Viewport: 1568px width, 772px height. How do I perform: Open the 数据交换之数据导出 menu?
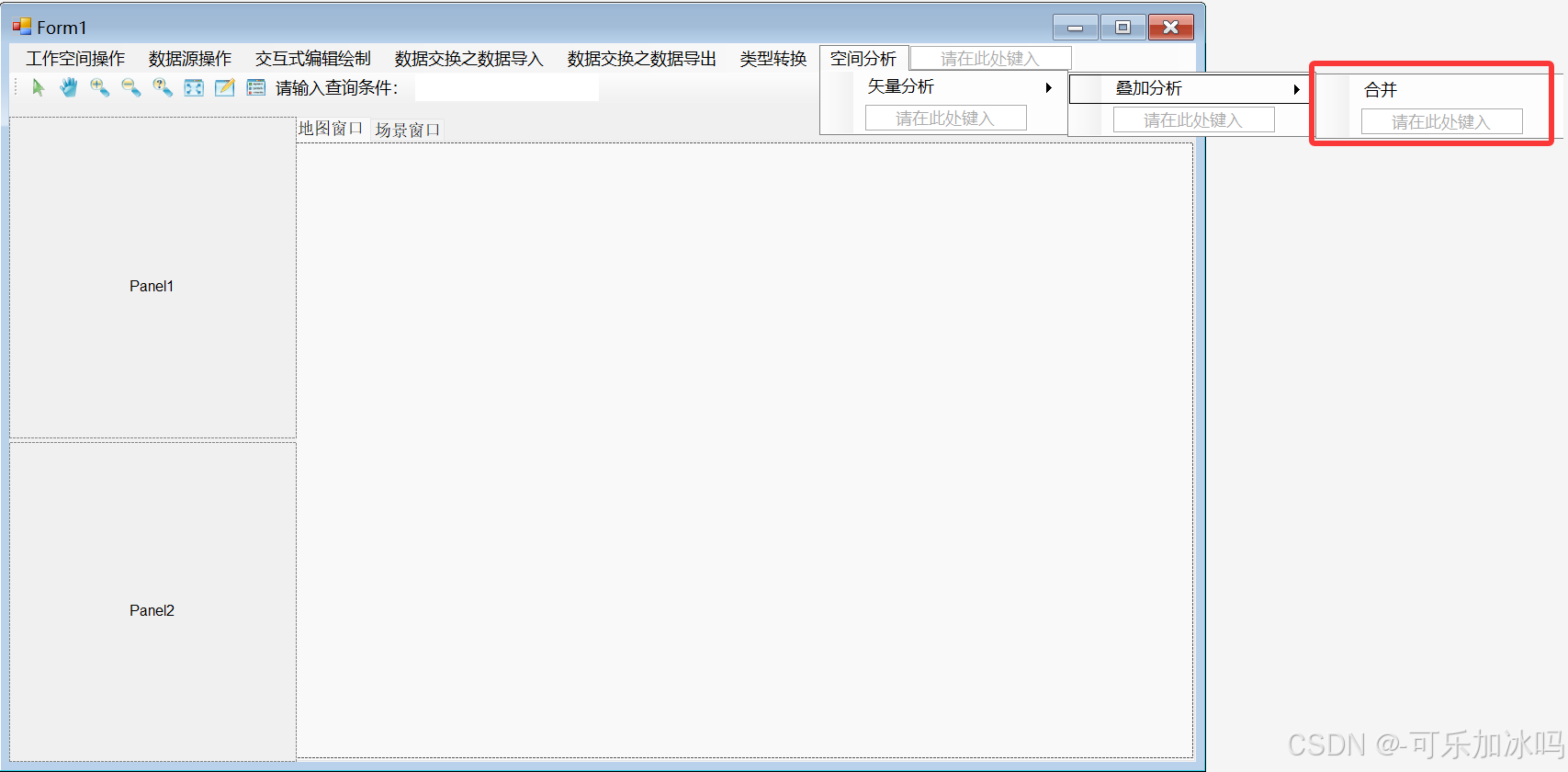[642, 59]
